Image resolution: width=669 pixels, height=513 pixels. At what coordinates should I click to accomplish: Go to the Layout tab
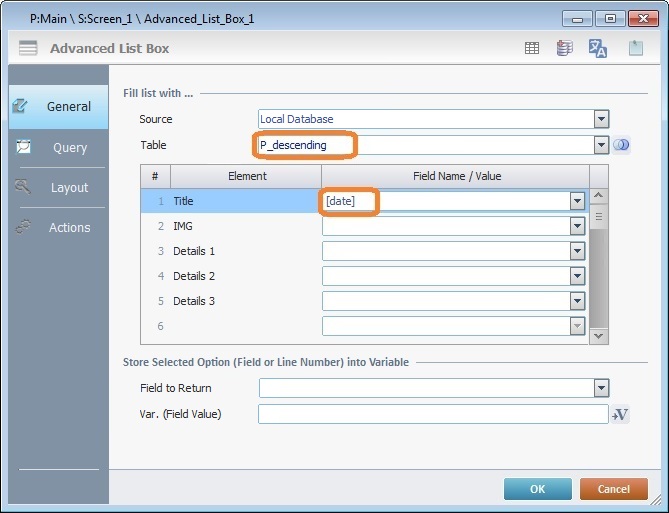pyautogui.click(x=58, y=187)
